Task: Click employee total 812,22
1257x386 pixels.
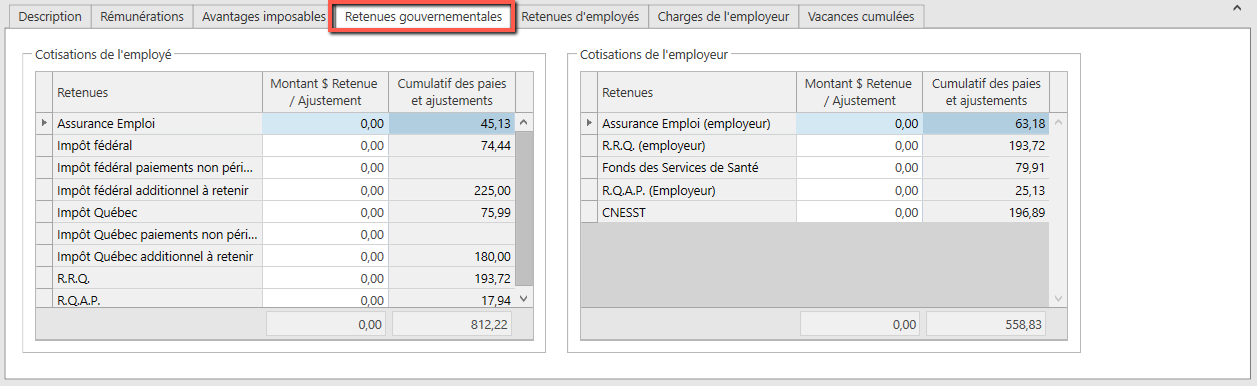Action: [452, 324]
